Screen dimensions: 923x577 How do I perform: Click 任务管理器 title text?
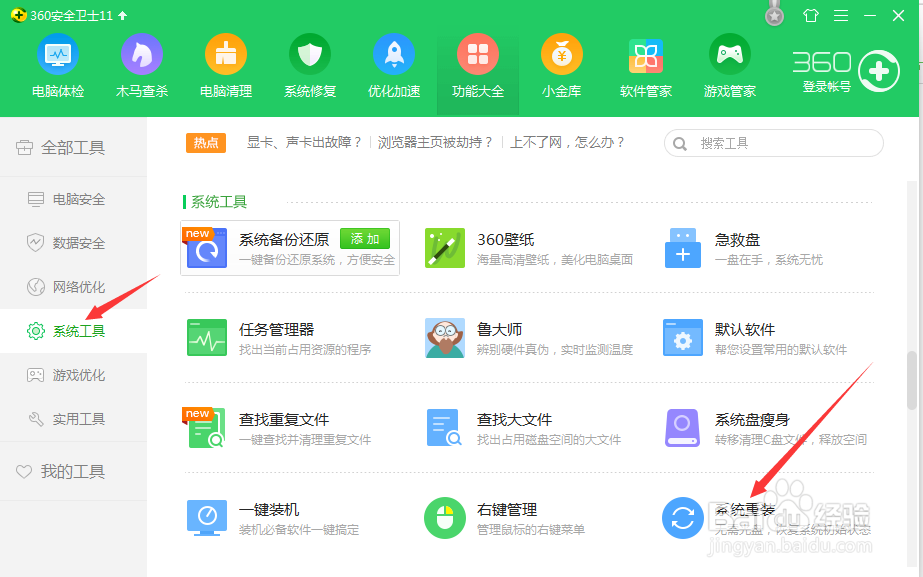pos(276,329)
